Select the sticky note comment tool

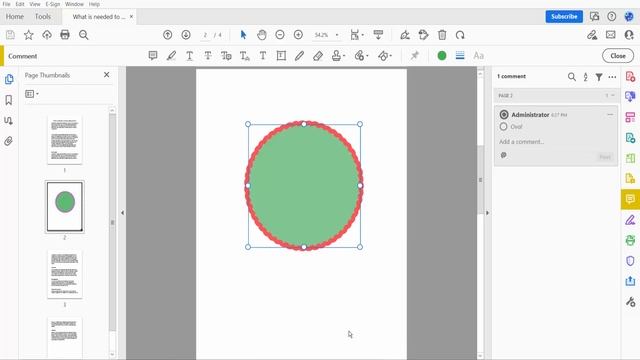pos(153,56)
